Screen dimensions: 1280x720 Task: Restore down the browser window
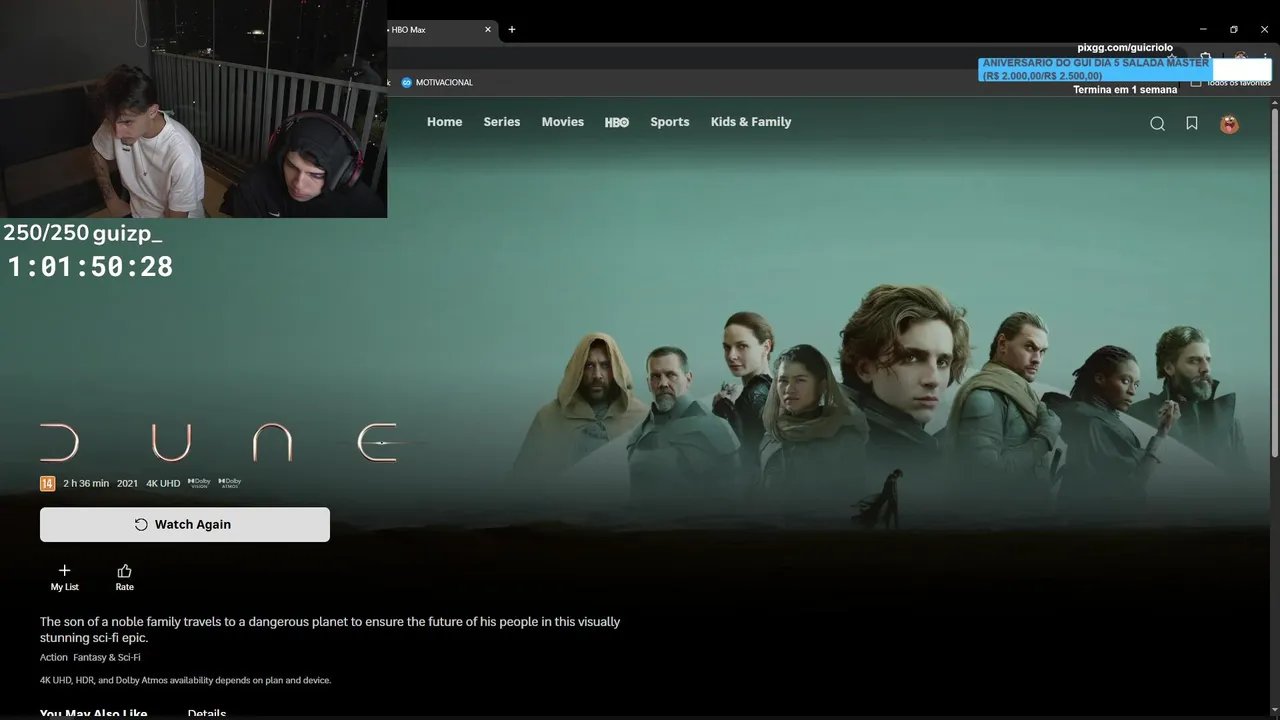tap(1234, 30)
